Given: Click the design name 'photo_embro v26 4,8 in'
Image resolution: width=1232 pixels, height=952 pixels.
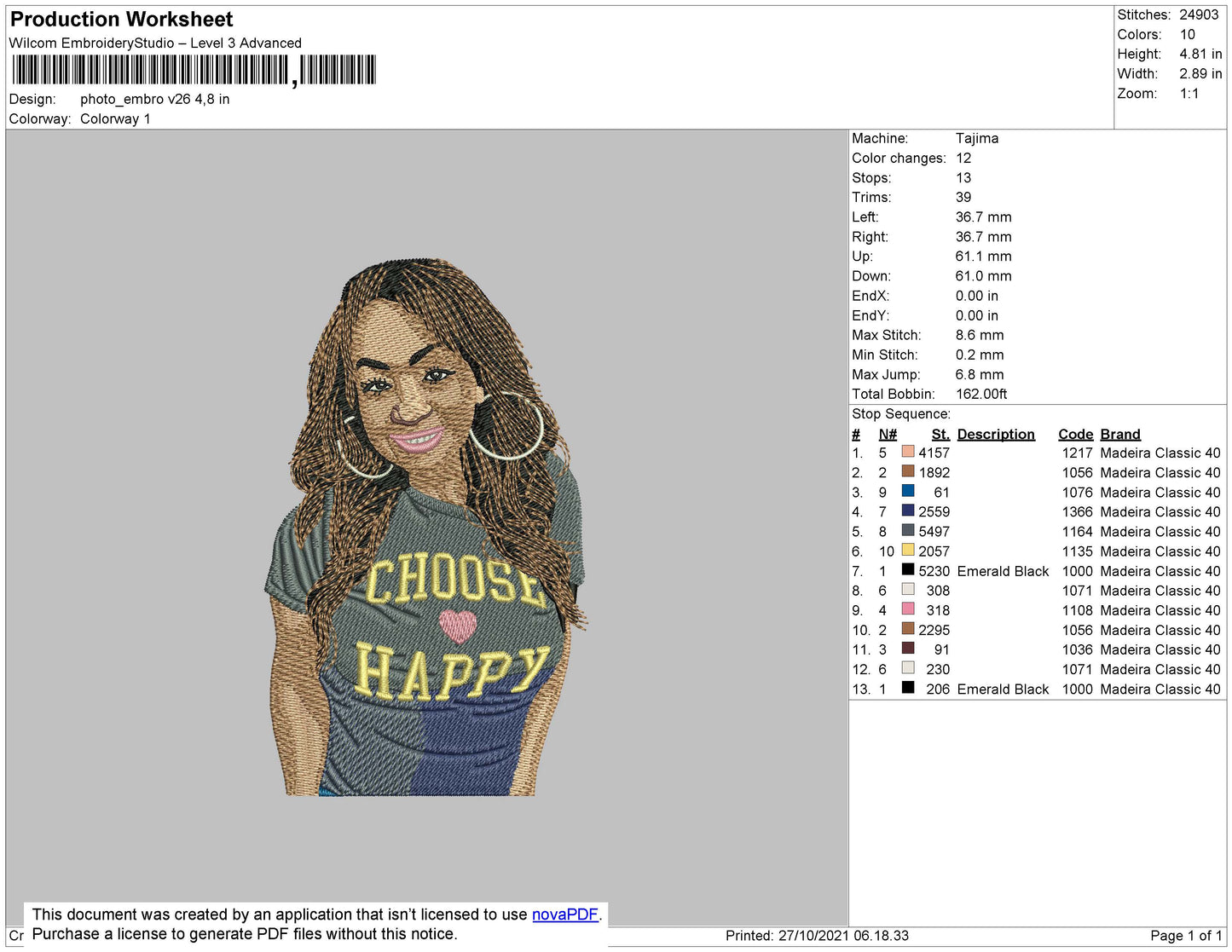Looking at the screenshot, I should click(155, 99).
